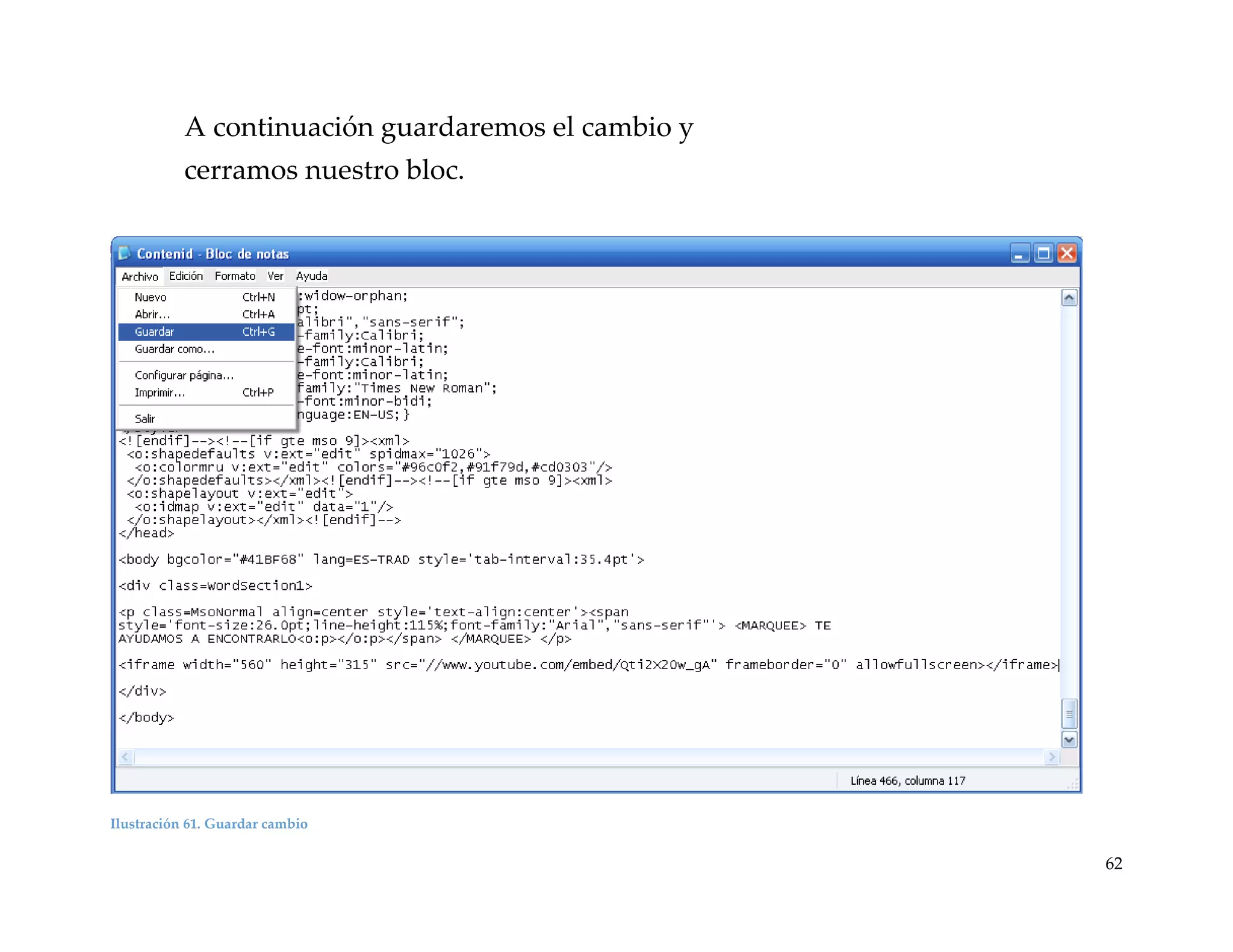Maximize the Bloc de notas window
Image resolution: width=1233 pixels, height=952 pixels.
1043,254
